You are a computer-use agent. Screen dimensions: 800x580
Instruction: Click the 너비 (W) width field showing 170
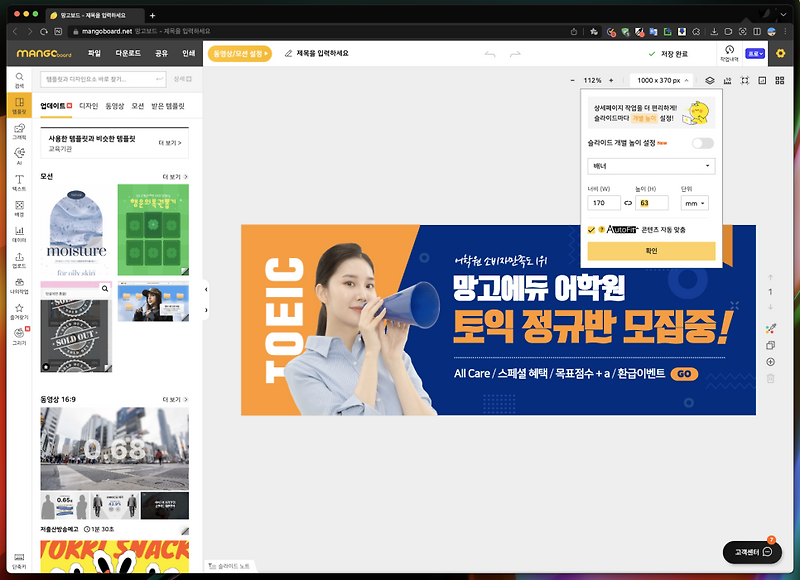604,203
